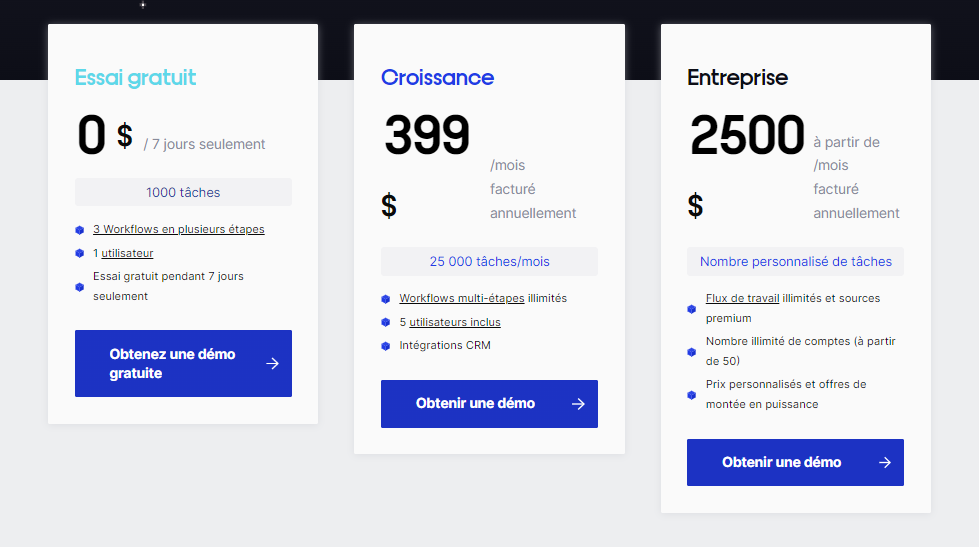Click the bullet icon next to Flux de travail
This screenshot has width=979, height=547.
coord(691,309)
